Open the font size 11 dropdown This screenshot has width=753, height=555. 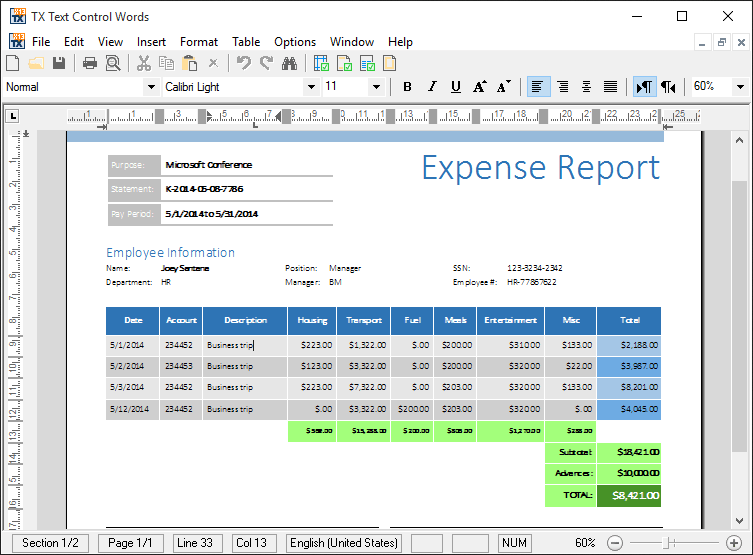pyautogui.click(x=376, y=87)
